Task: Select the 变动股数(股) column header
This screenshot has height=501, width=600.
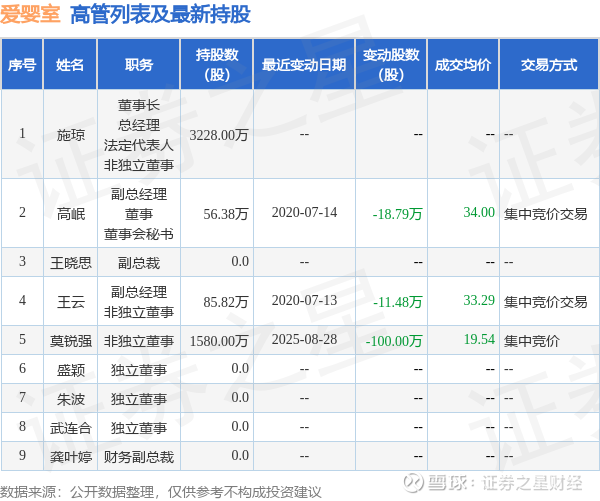Action: tap(391, 65)
